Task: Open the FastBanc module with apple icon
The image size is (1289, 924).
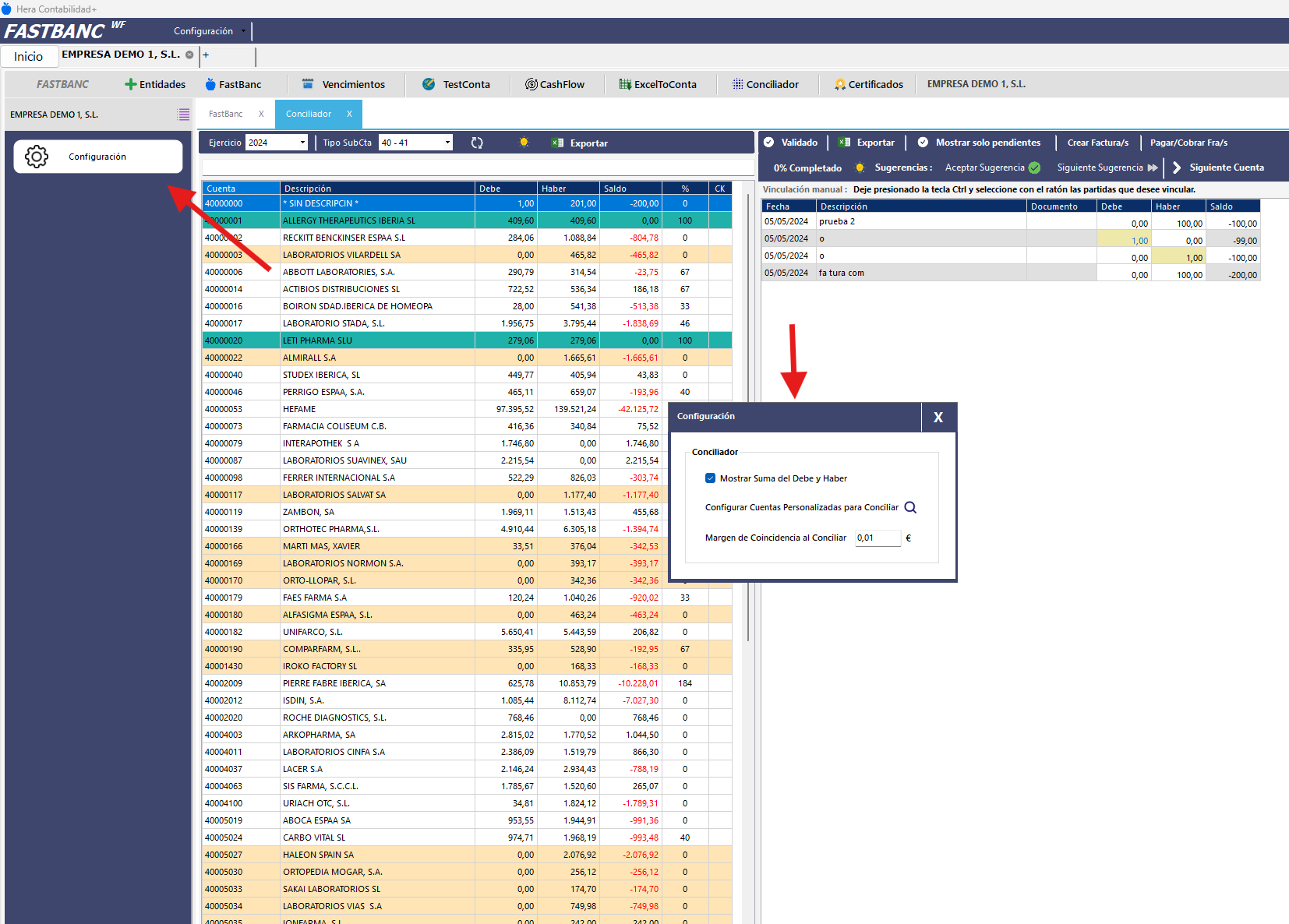Action: pos(233,84)
